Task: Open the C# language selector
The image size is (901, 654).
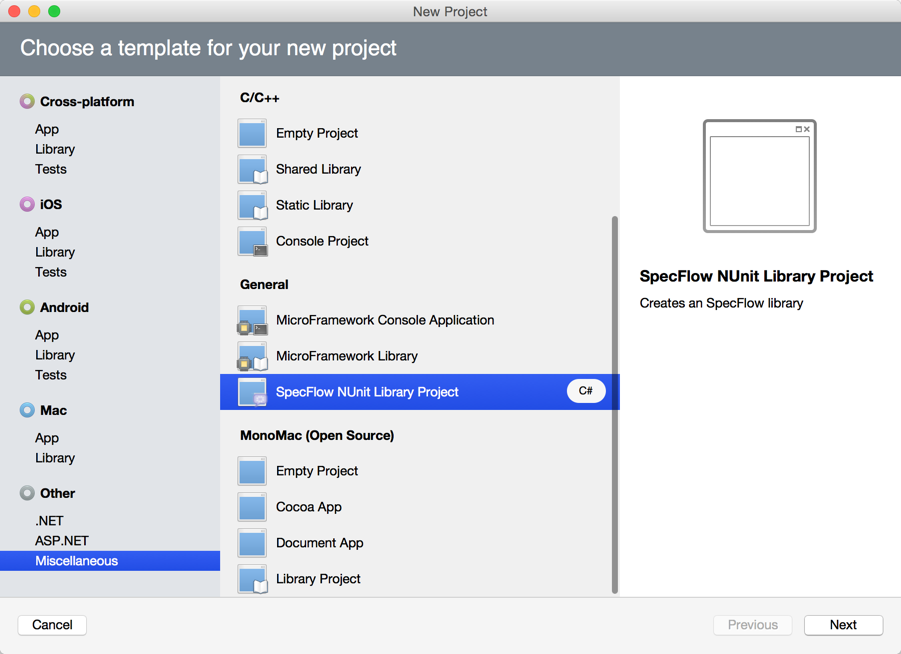Action: click(x=586, y=391)
